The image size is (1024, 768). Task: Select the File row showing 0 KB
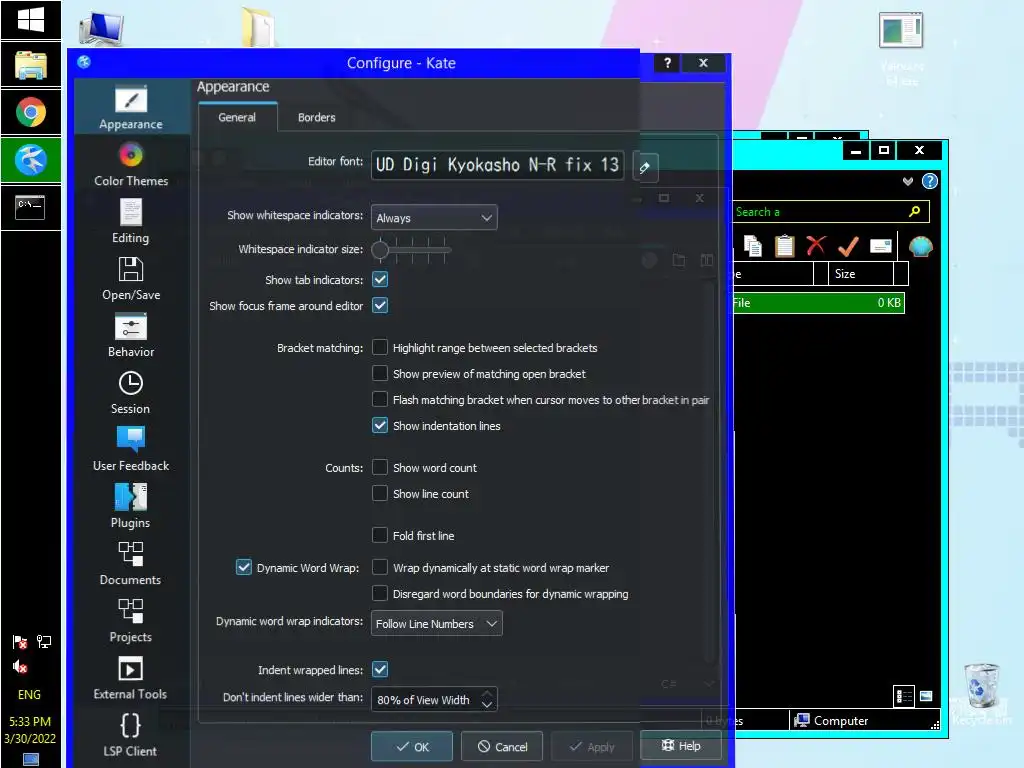click(x=818, y=302)
